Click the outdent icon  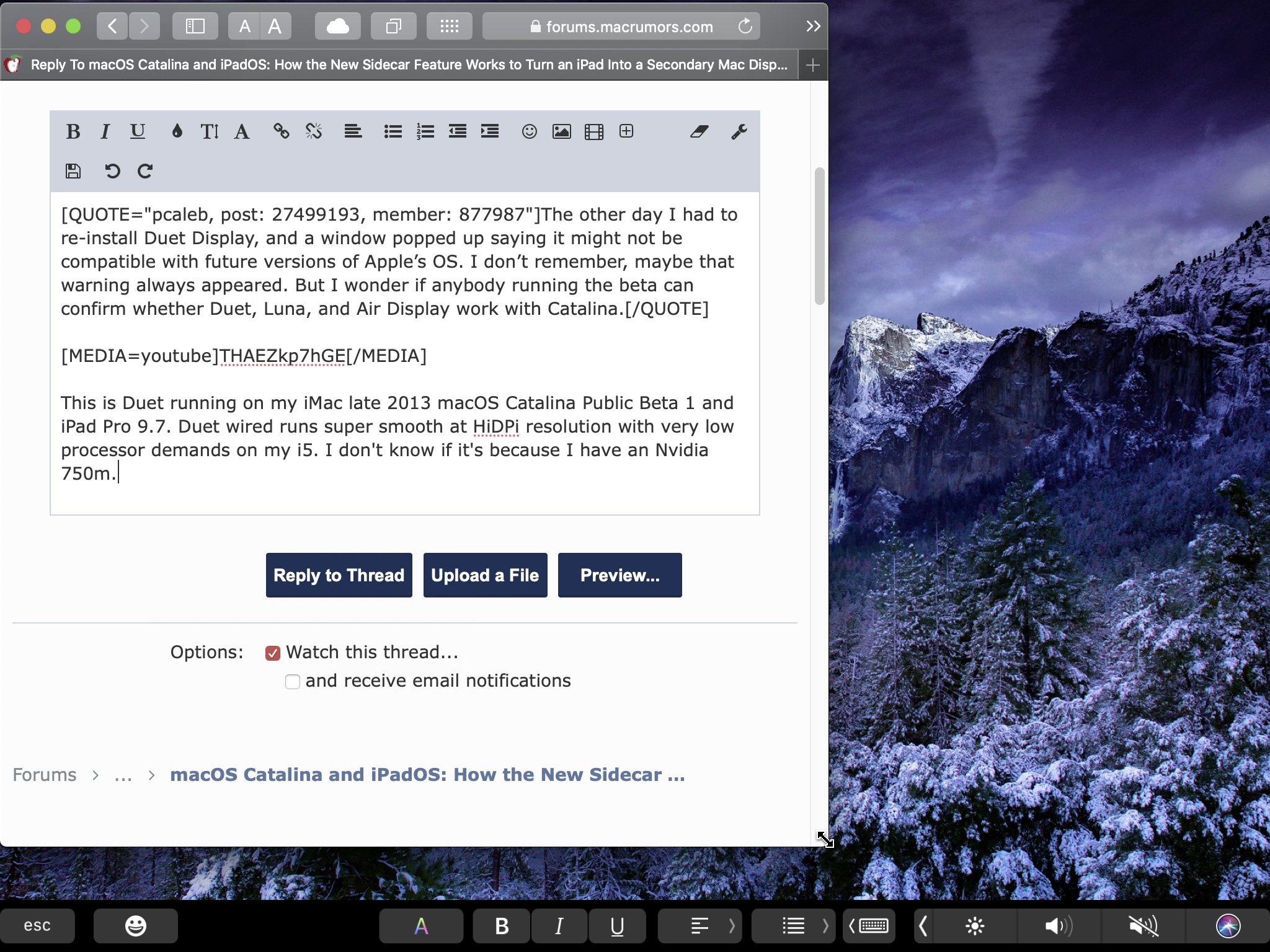coord(458,131)
